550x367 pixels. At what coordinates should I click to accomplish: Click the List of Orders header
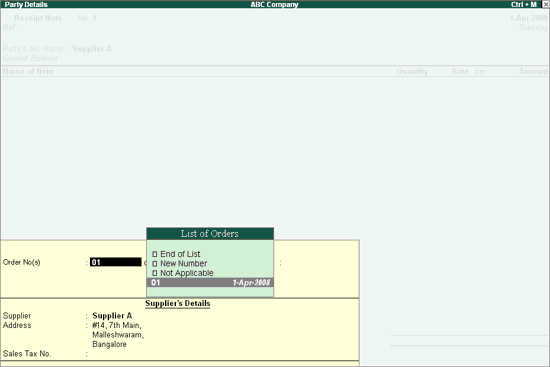point(210,234)
